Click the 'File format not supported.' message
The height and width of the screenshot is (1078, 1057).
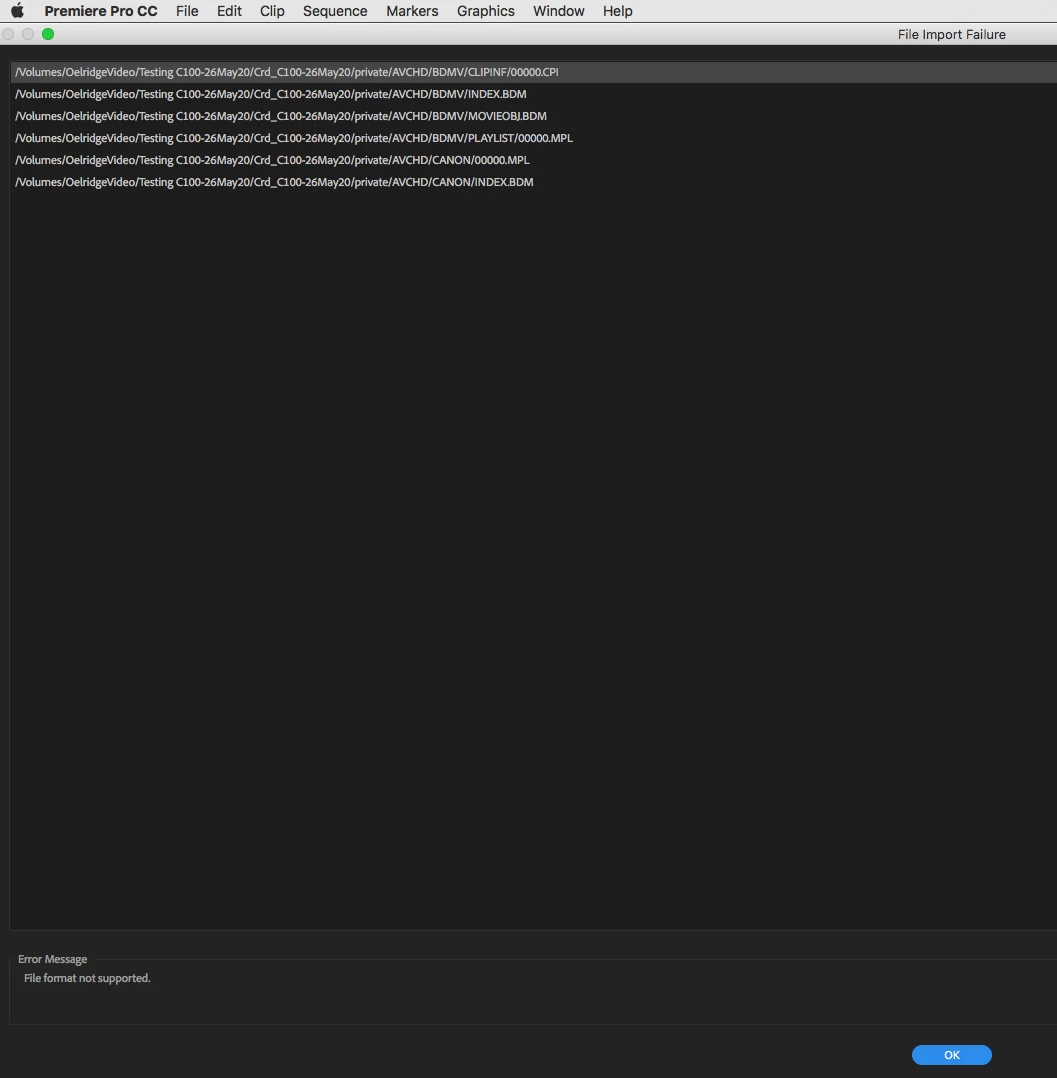coord(87,978)
